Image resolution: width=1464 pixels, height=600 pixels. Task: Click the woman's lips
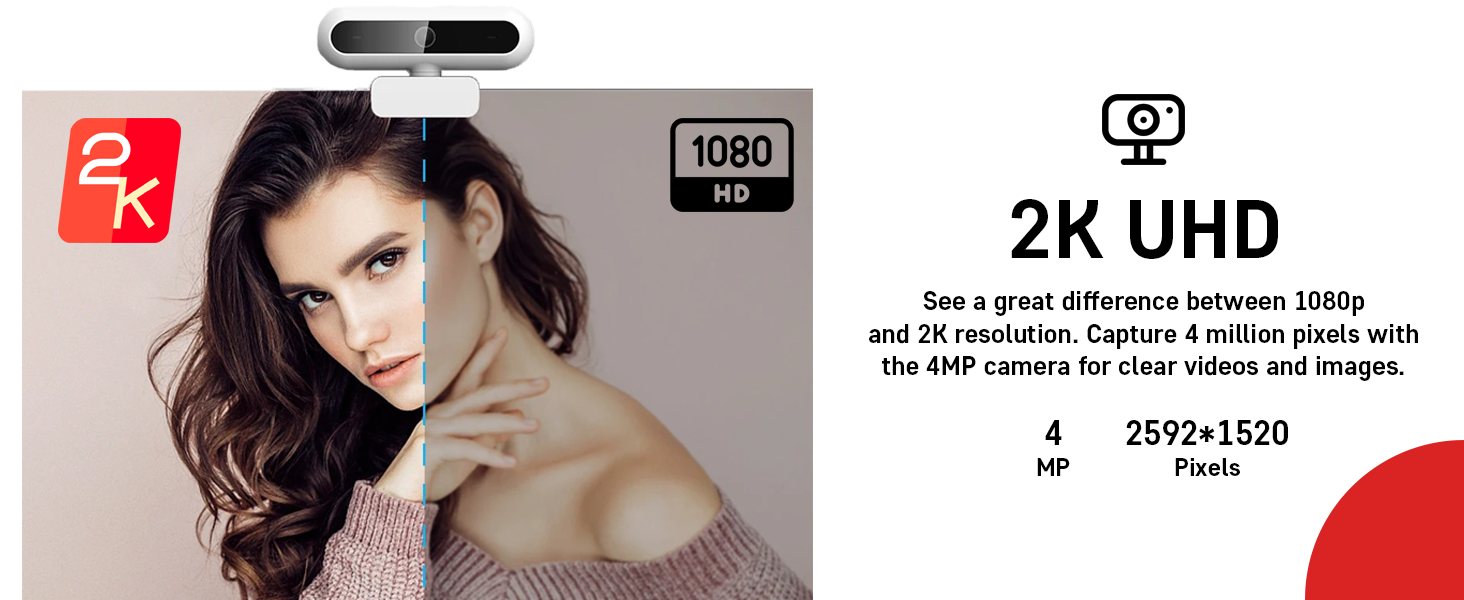386,372
